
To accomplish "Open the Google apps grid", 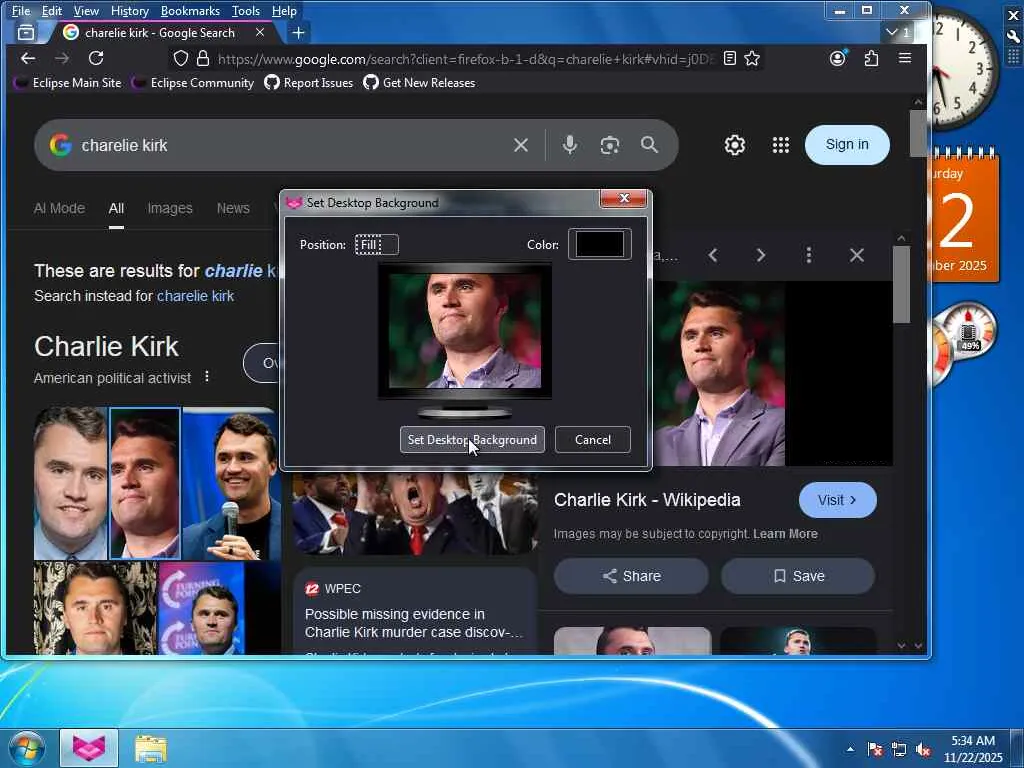I will tap(780, 145).
